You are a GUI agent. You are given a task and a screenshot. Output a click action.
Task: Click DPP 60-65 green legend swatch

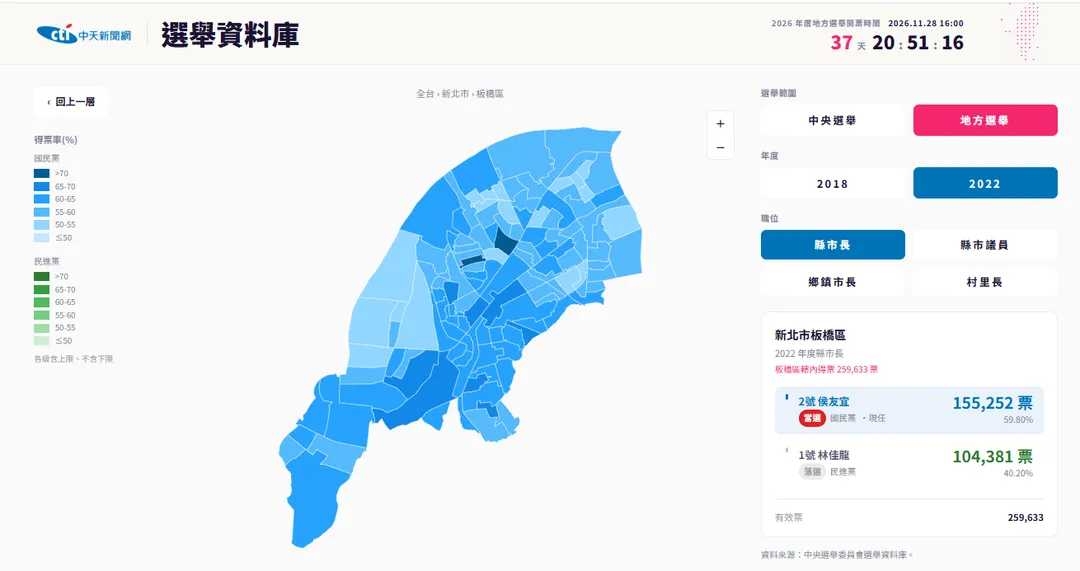(x=41, y=302)
